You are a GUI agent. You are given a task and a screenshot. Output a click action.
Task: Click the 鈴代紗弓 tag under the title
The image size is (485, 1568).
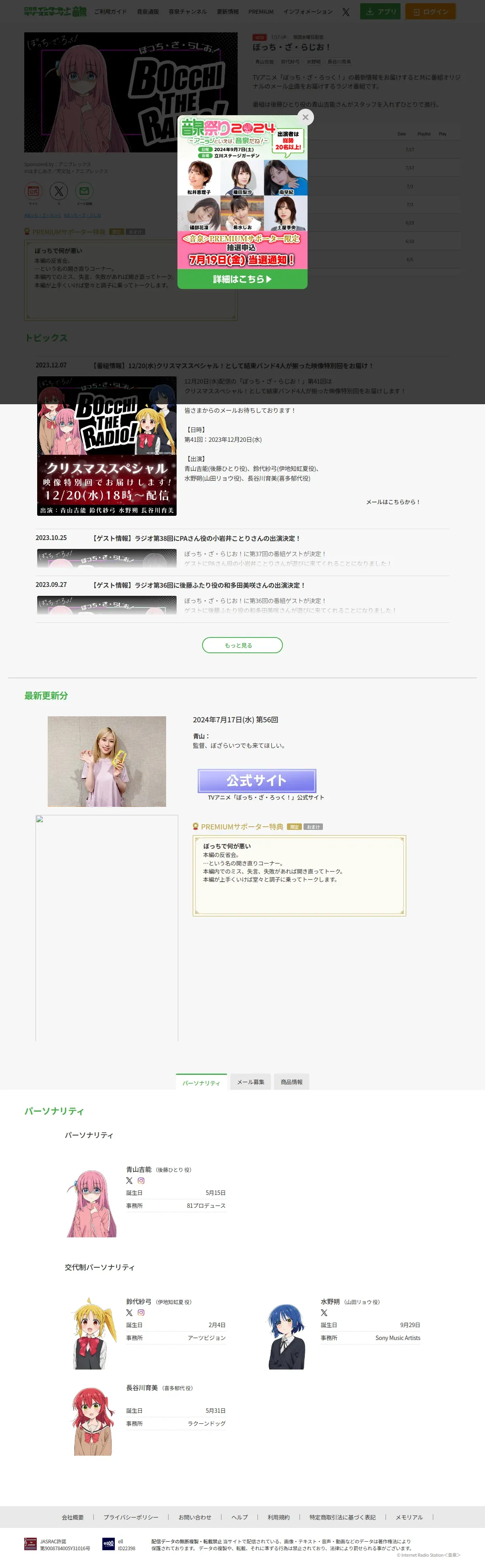pyautogui.click(x=290, y=61)
